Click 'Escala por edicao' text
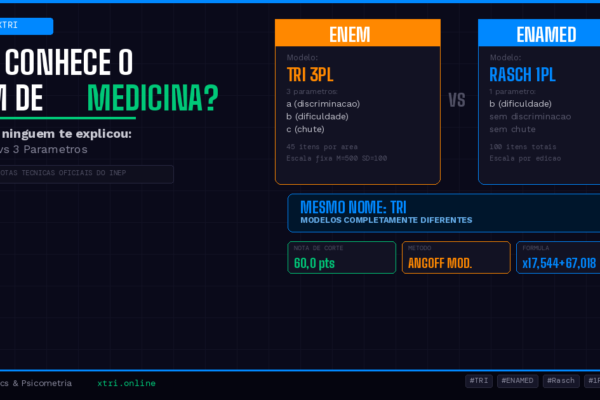The image size is (600, 400). click(x=525, y=158)
